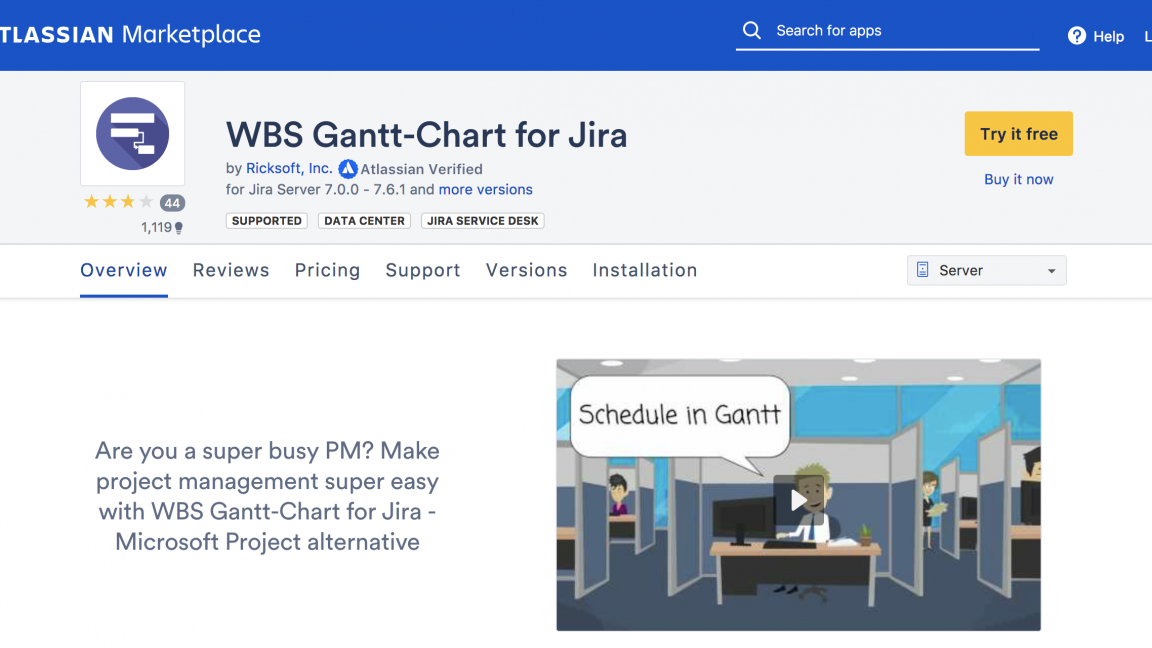Viewport: 1152px width, 648px height.
Task: Click the more versions link
Action: [x=486, y=190]
